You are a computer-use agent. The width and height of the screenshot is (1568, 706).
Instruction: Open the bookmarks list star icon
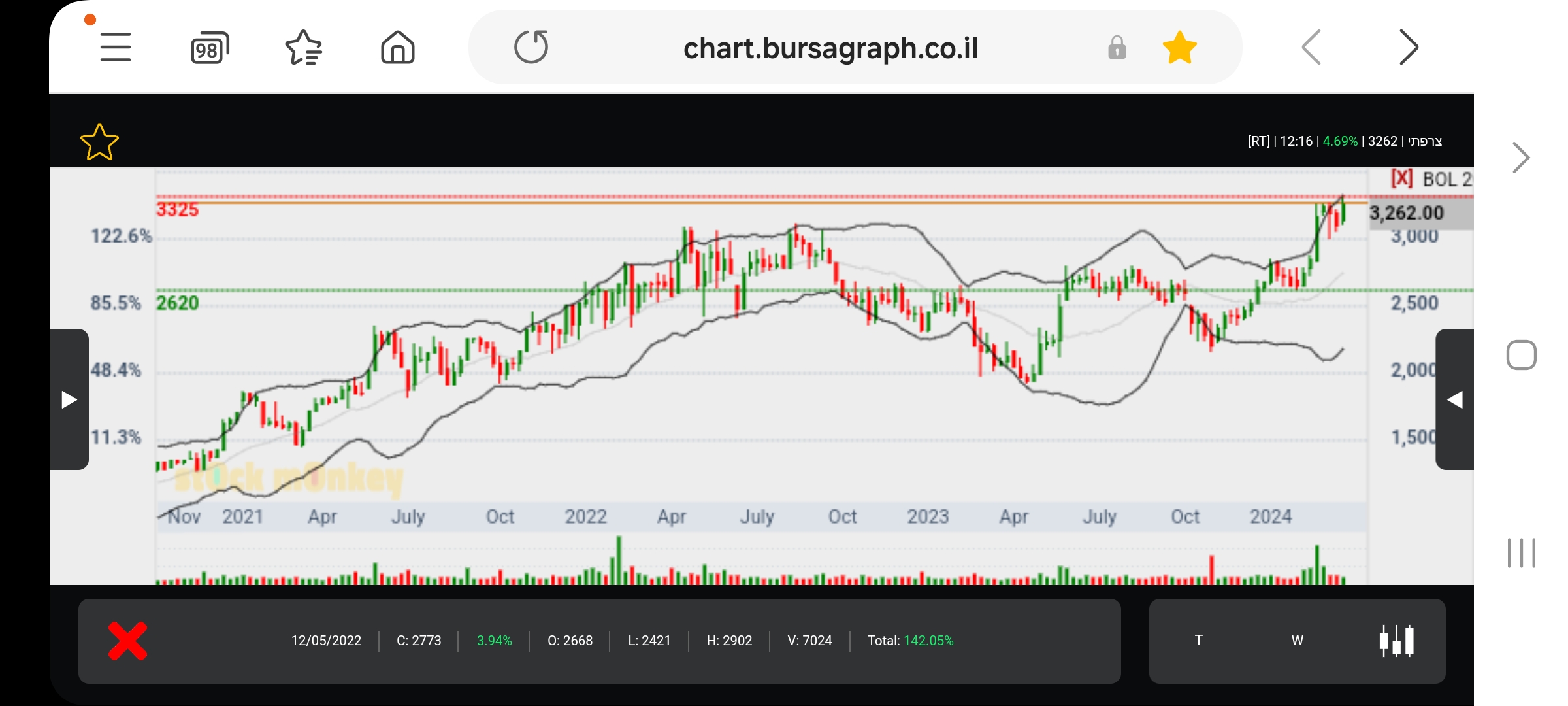303,48
